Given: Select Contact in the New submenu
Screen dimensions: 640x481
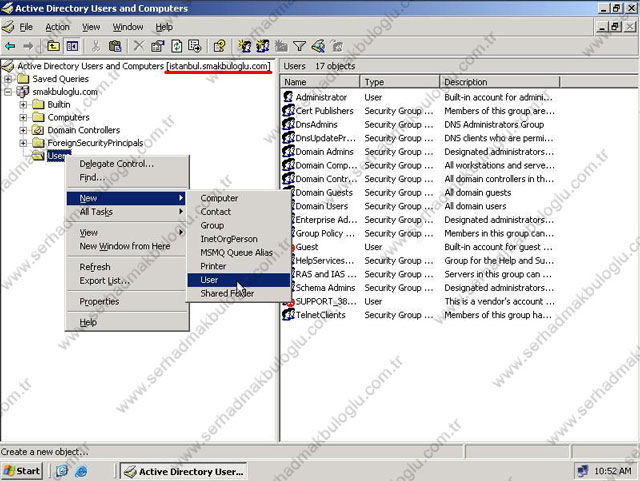Looking at the screenshot, I should point(239,212).
